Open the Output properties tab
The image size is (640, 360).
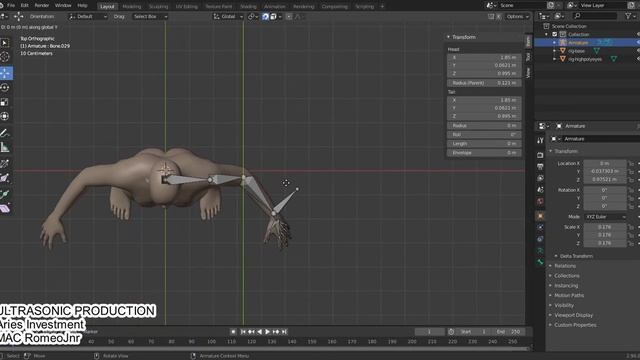click(x=540, y=167)
